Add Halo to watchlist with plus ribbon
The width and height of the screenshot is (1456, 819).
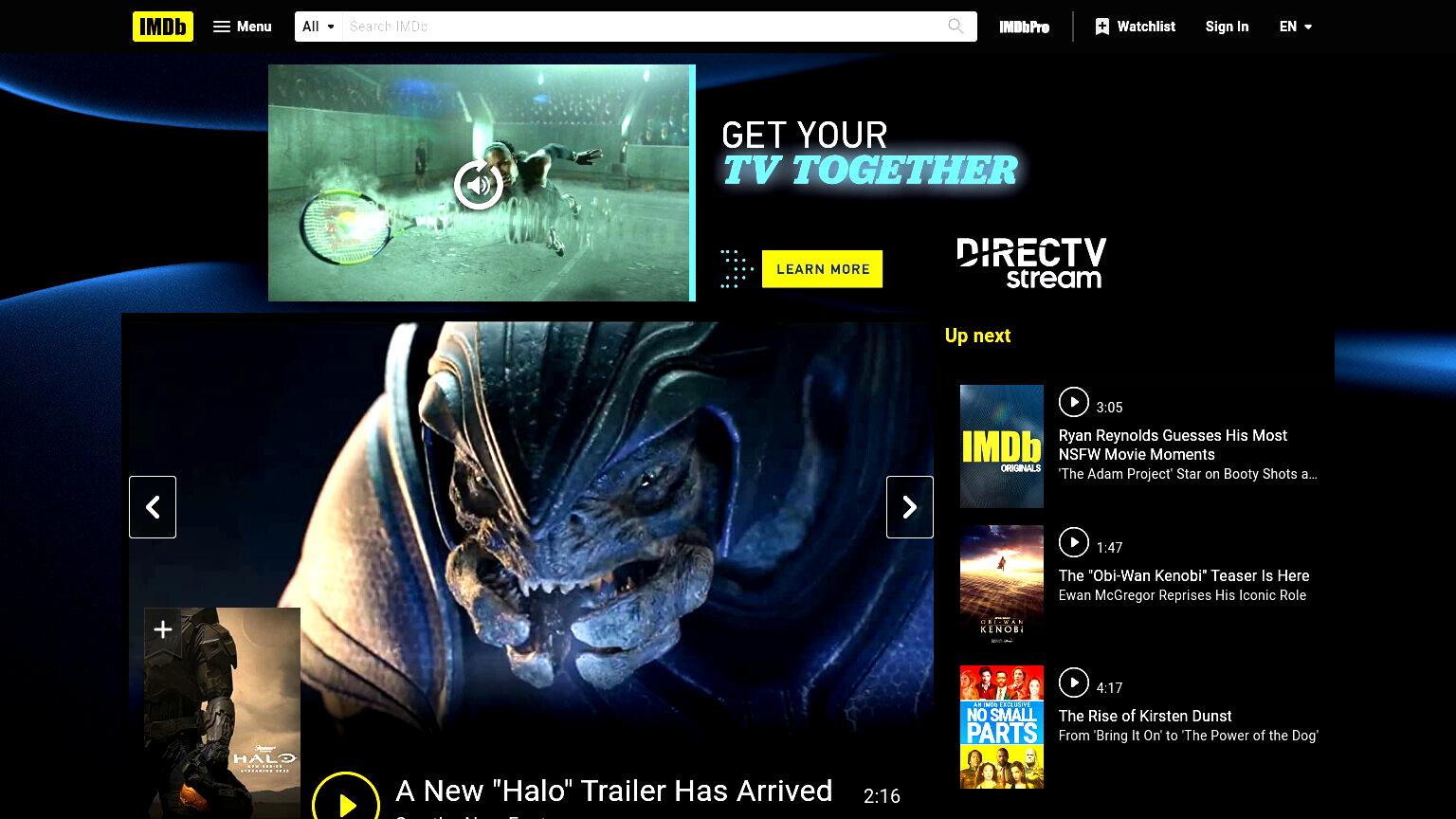(162, 629)
